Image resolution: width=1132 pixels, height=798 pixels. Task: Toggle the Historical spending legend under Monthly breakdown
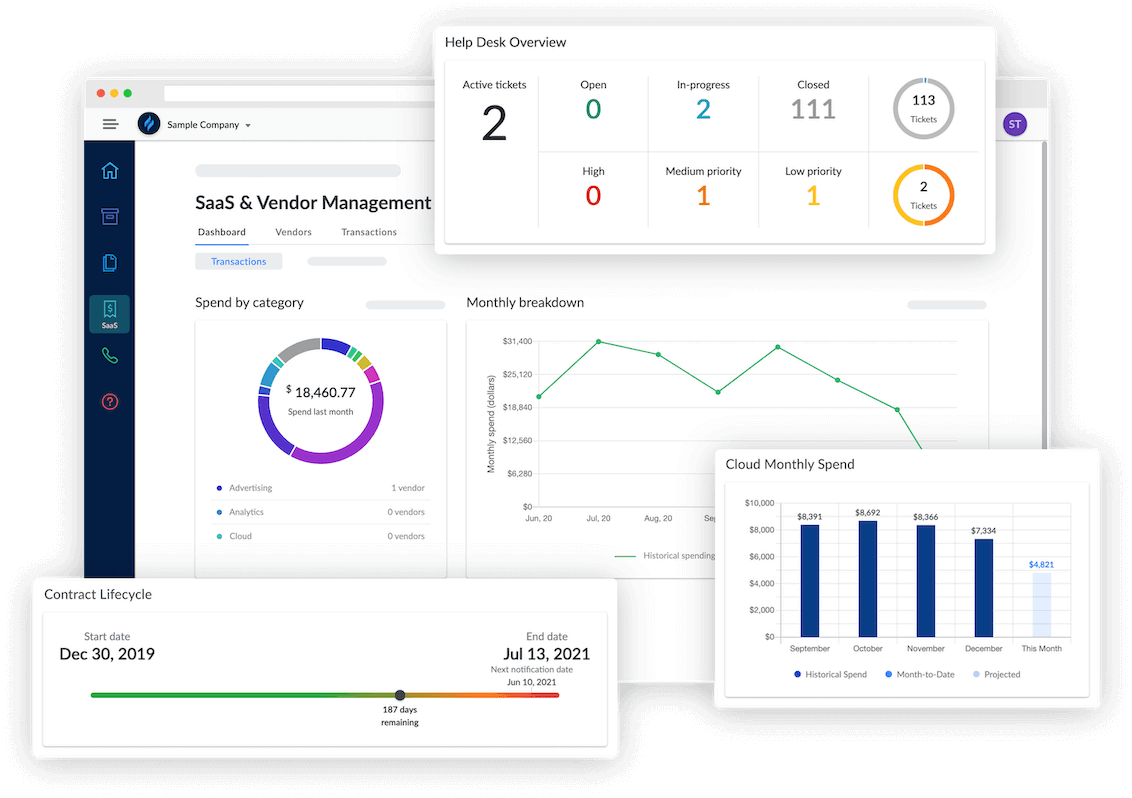pos(662,556)
